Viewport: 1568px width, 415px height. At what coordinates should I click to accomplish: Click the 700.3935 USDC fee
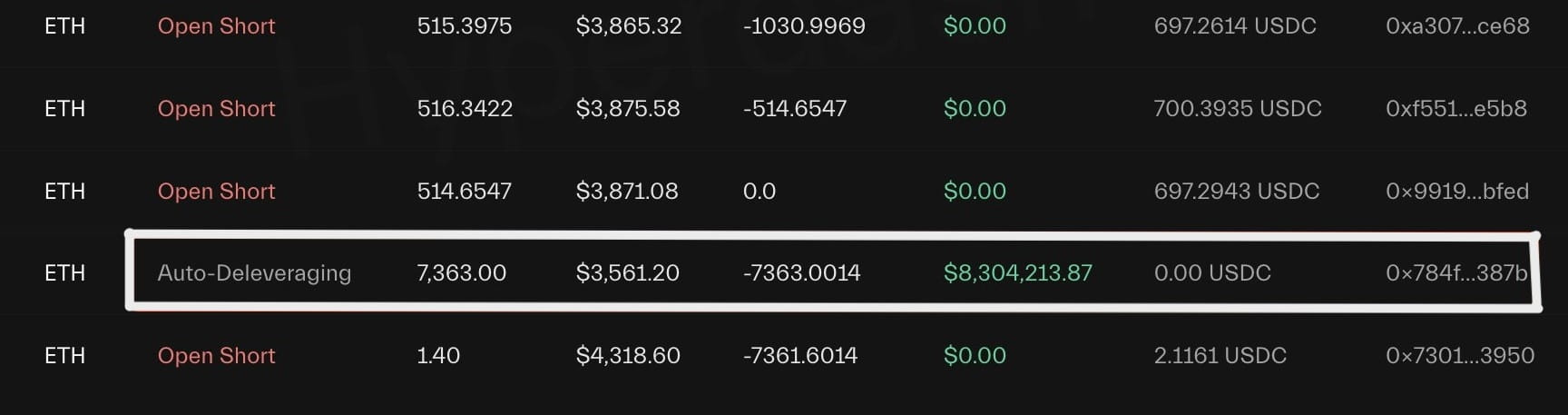(x=1237, y=109)
